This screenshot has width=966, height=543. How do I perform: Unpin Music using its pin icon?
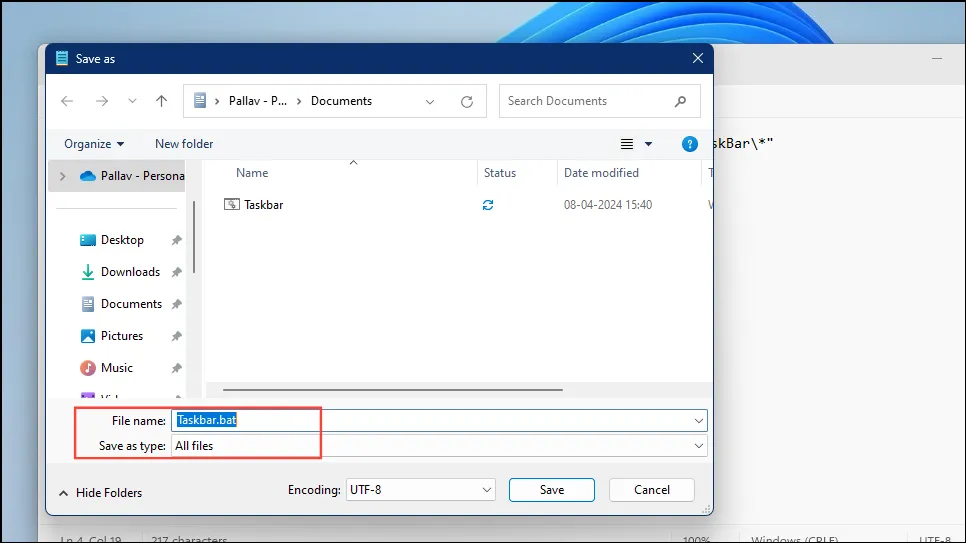click(177, 368)
